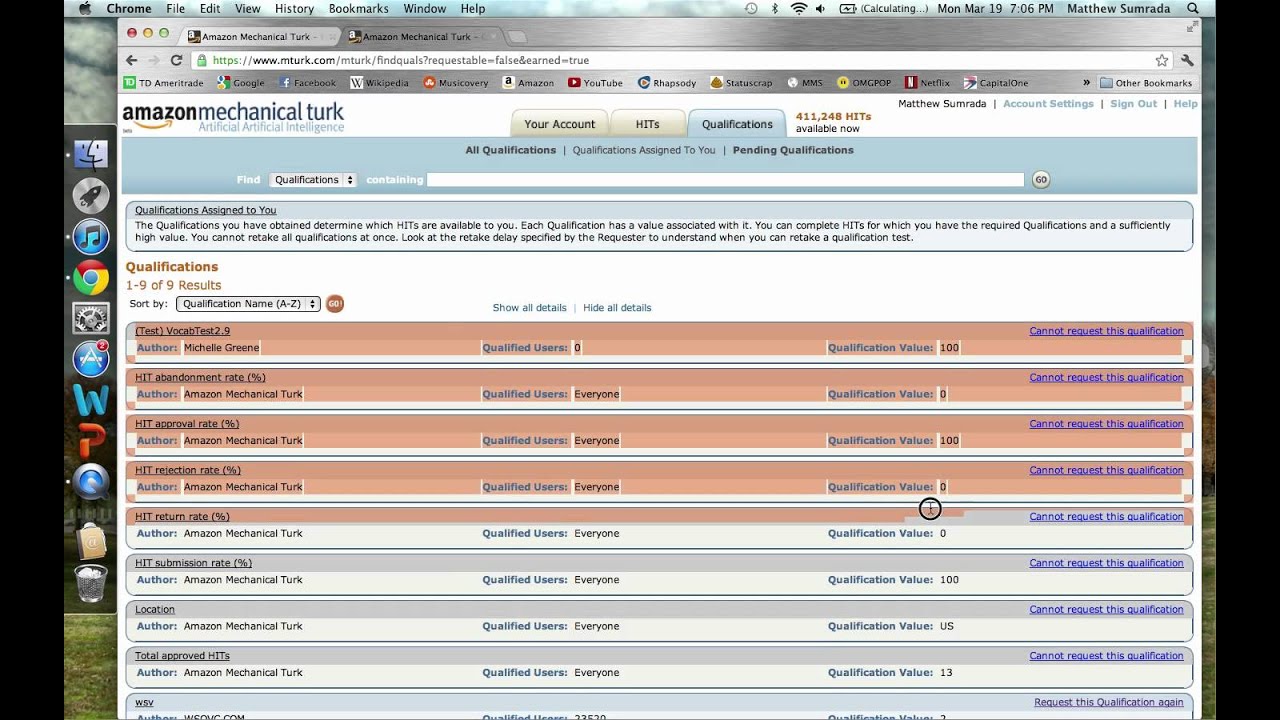The image size is (1280, 720).
Task: Open iTunes from the Dock
Action: [91, 237]
